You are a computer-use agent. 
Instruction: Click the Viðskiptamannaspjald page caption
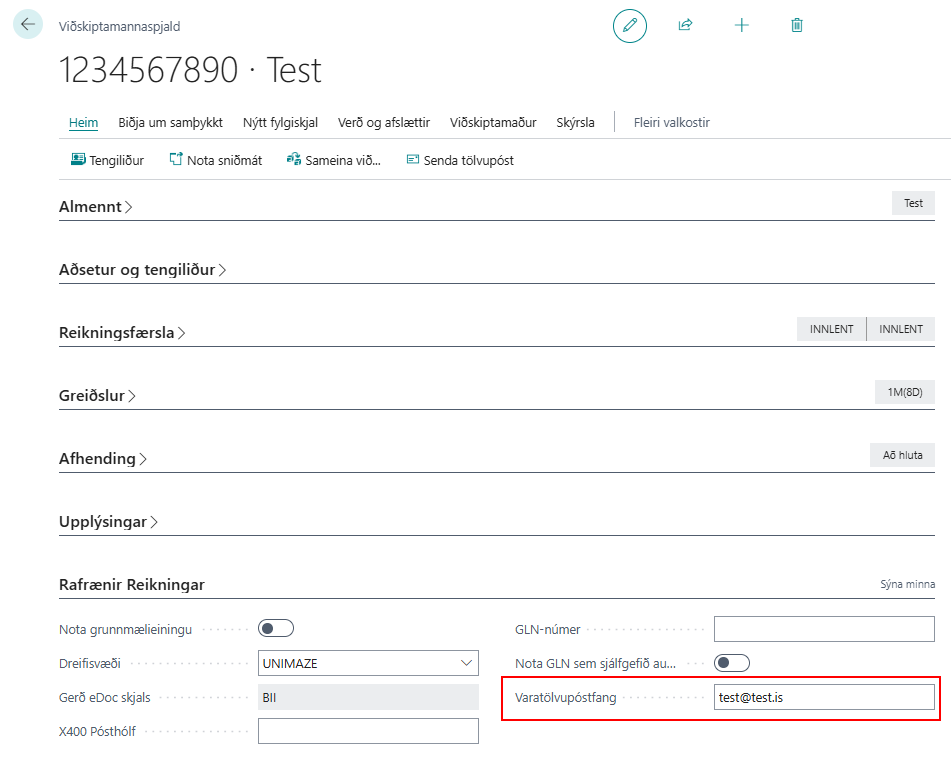click(119, 27)
